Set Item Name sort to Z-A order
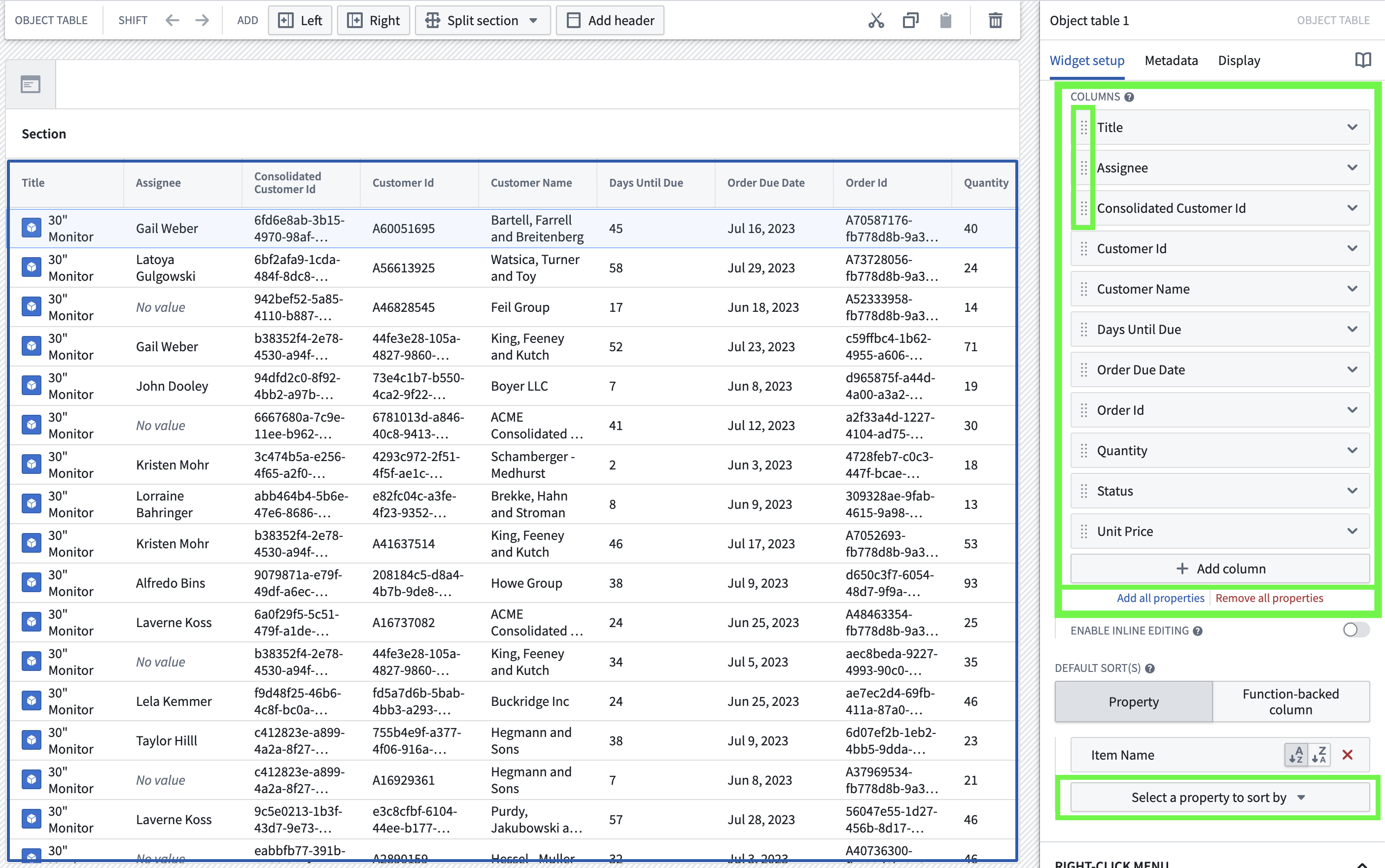 [x=1319, y=754]
